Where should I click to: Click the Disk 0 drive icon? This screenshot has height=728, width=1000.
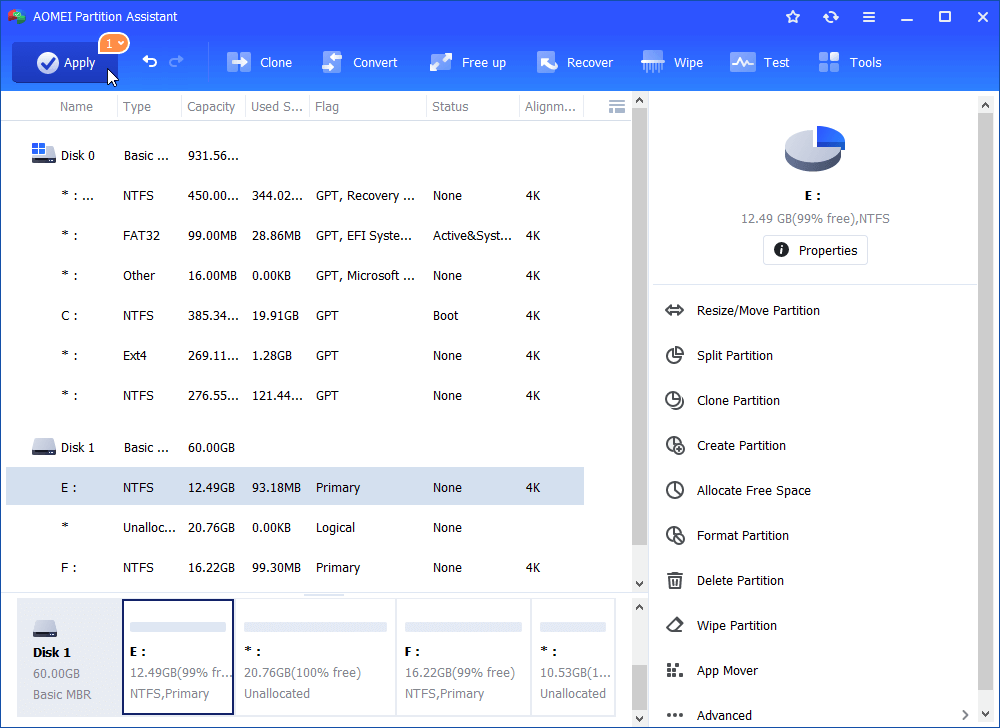click(x=43, y=153)
